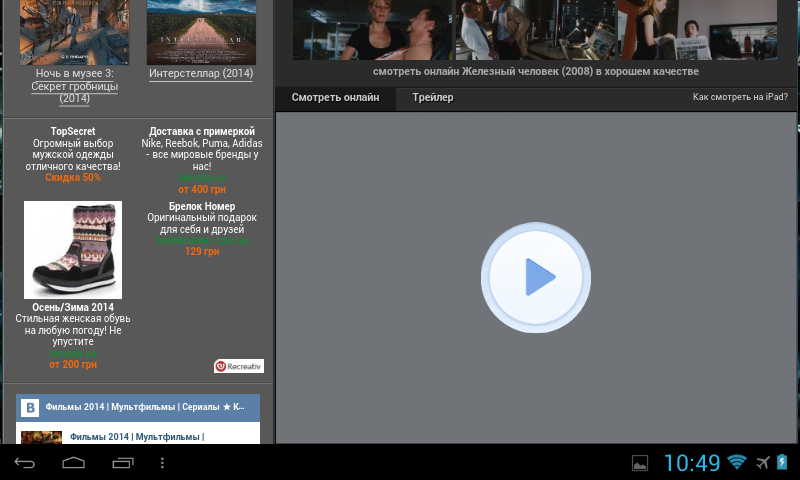Click the Interstellar poster thumbnail
The image size is (800, 480).
click(x=201, y=32)
